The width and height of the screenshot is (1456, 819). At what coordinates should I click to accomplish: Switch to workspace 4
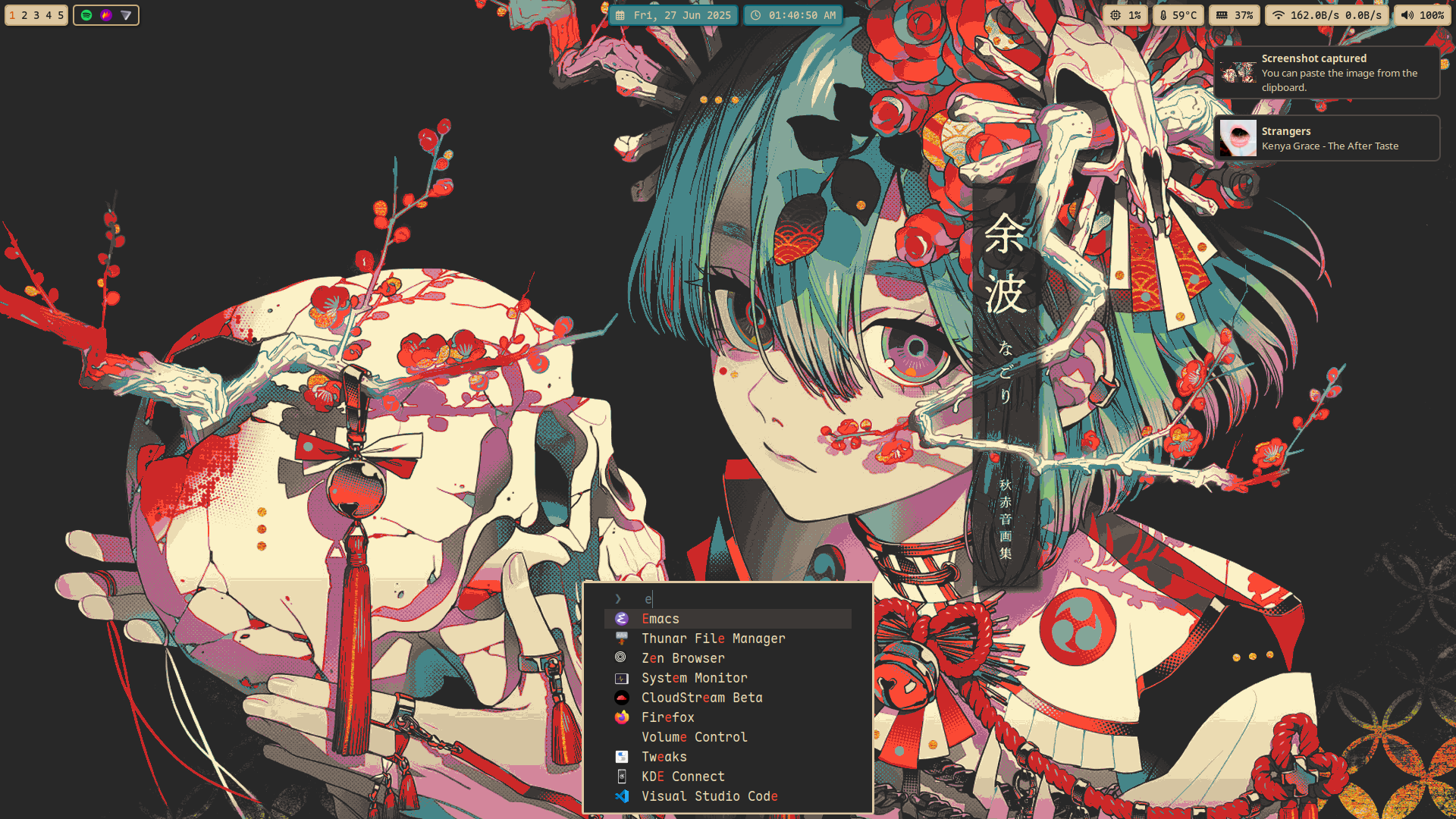click(x=49, y=15)
